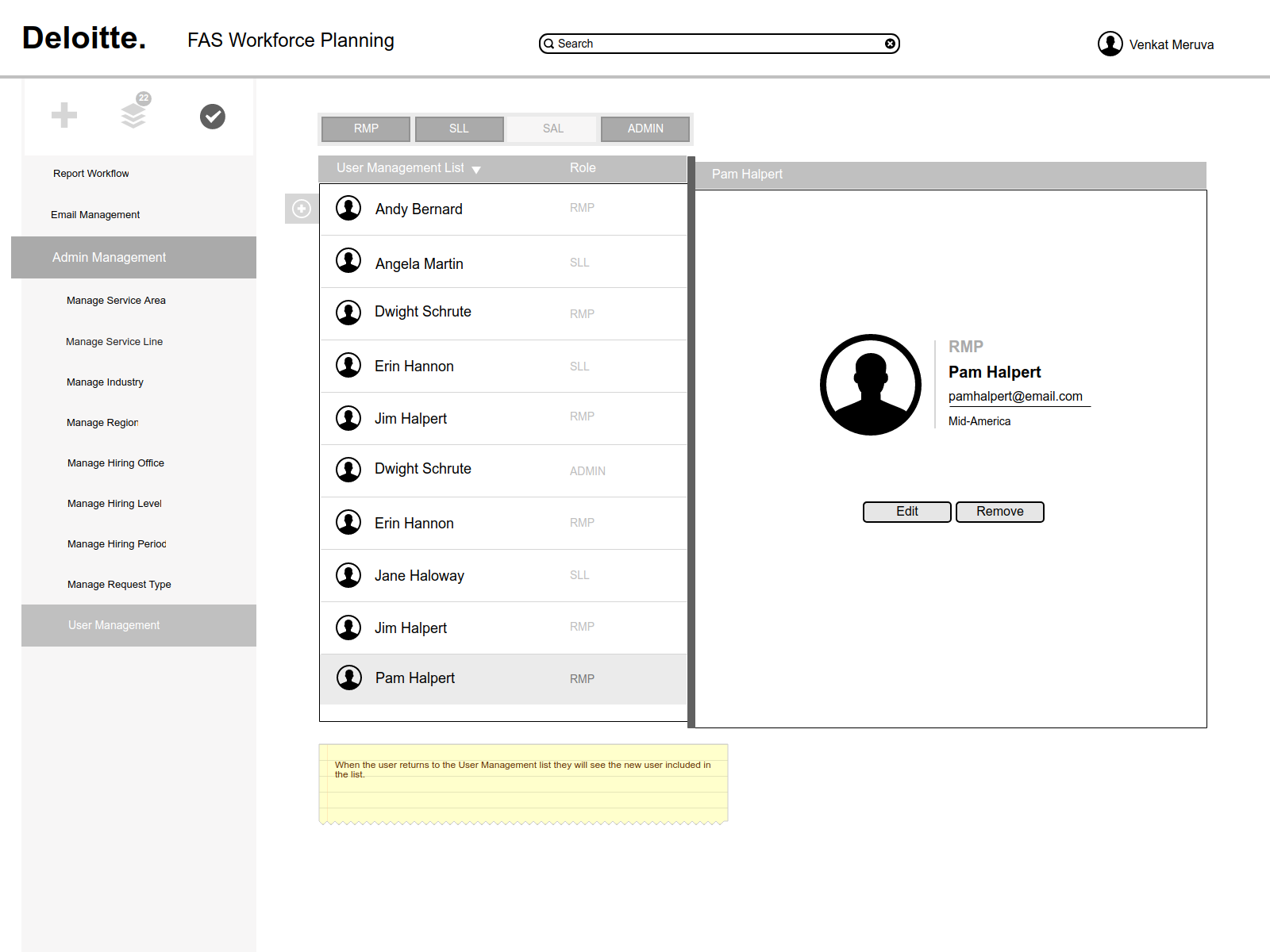Click Pam Halpert's avatar icon in the list
This screenshot has width=1270, height=952.
tap(348, 678)
